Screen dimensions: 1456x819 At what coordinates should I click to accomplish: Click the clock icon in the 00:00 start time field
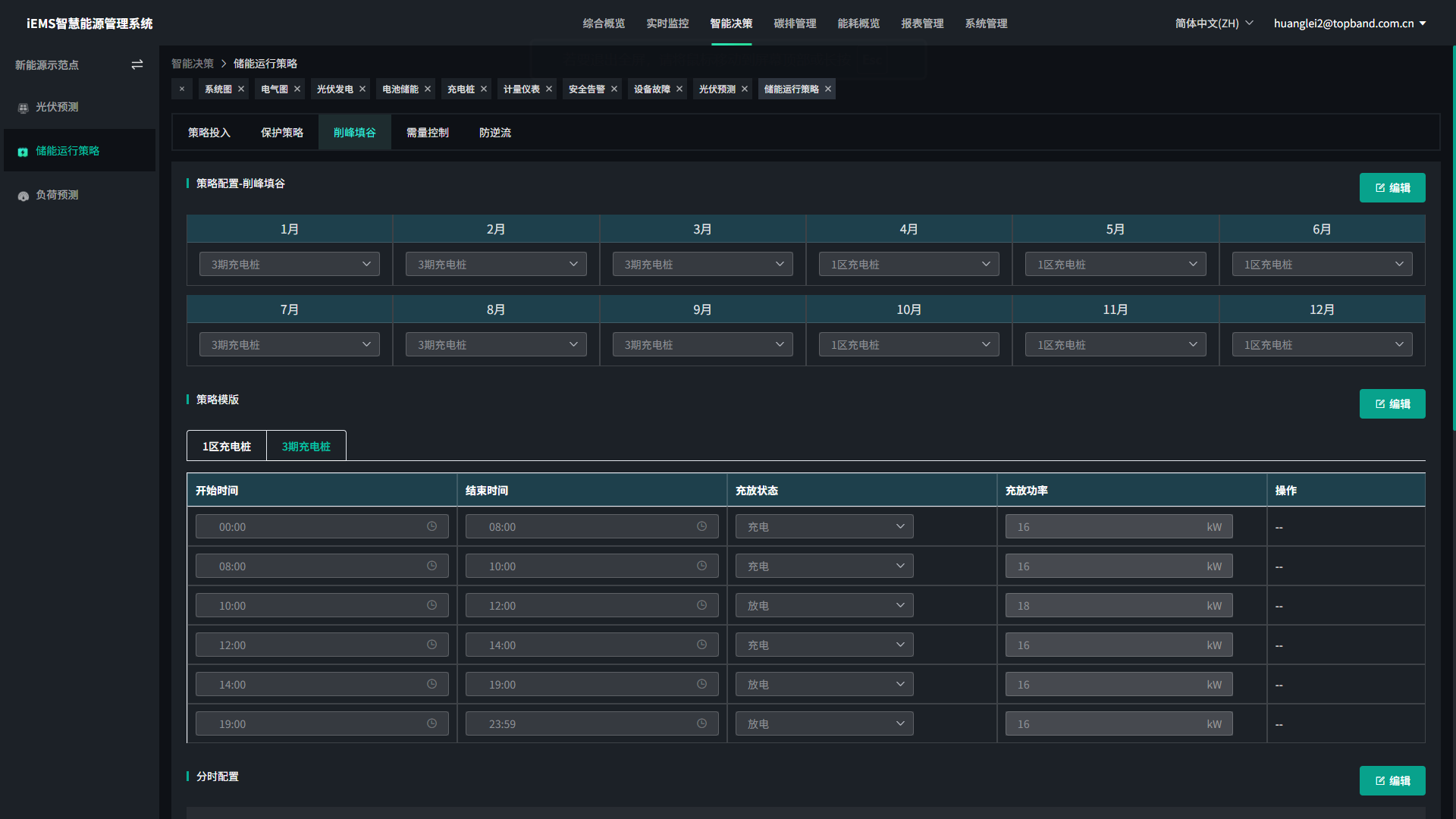[431, 526]
